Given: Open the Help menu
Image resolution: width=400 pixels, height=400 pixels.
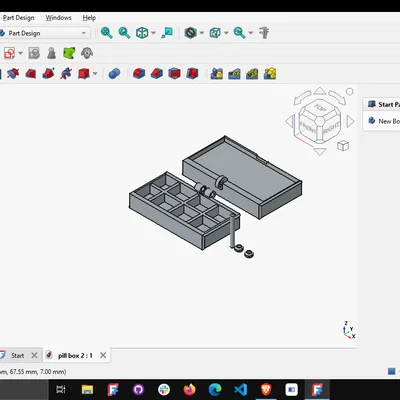Looking at the screenshot, I should 89,18.
